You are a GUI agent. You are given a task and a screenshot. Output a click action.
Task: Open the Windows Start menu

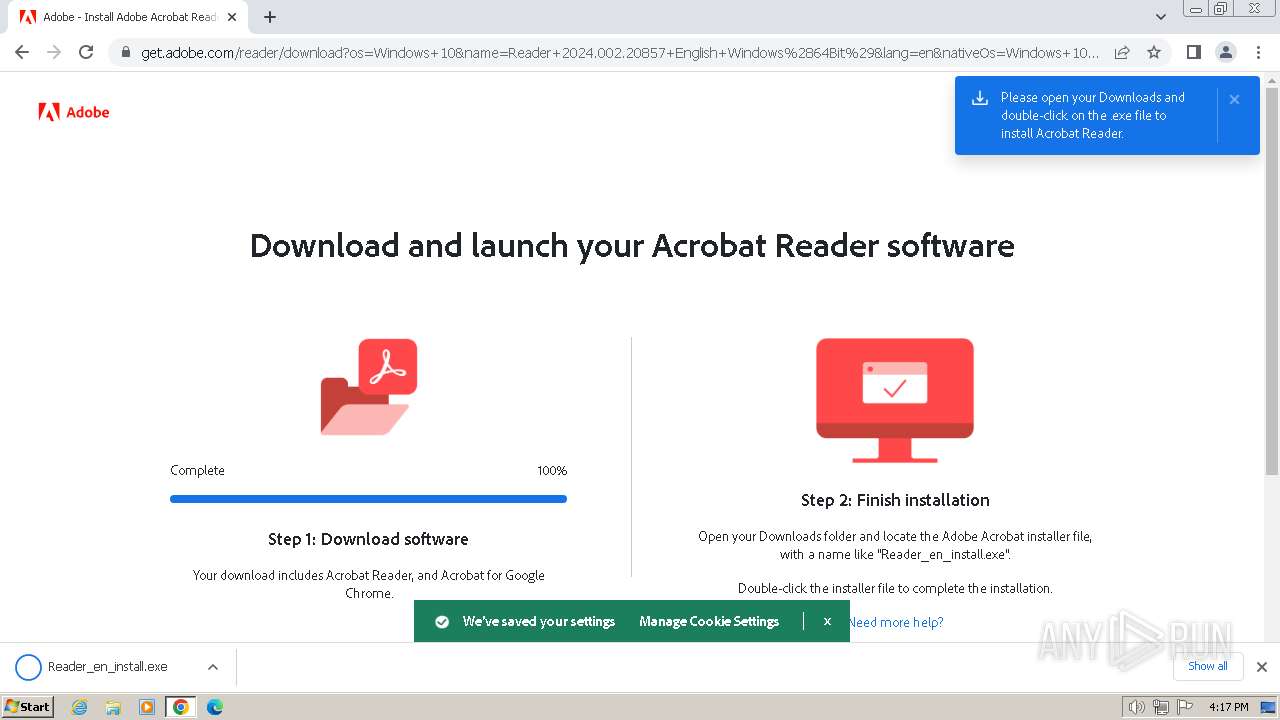coord(28,706)
